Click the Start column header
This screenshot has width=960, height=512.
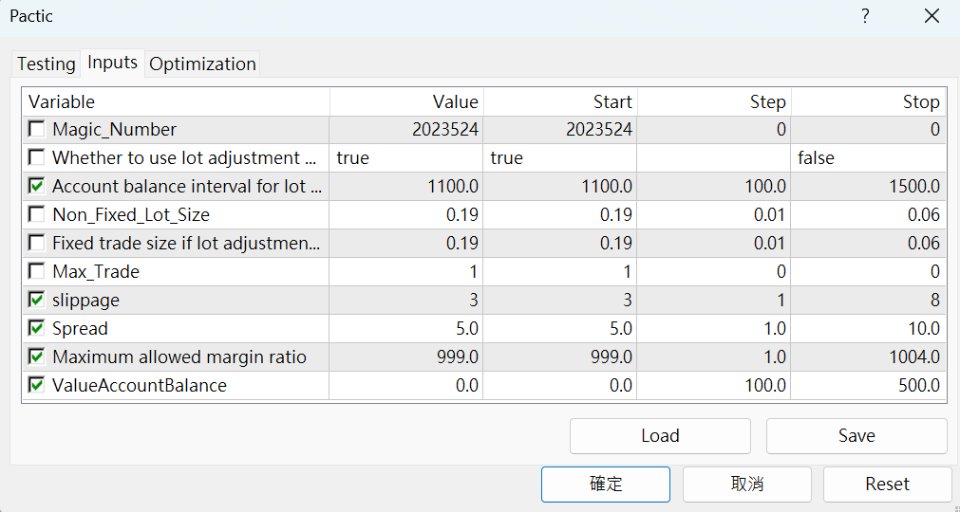pyautogui.click(x=560, y=102)
